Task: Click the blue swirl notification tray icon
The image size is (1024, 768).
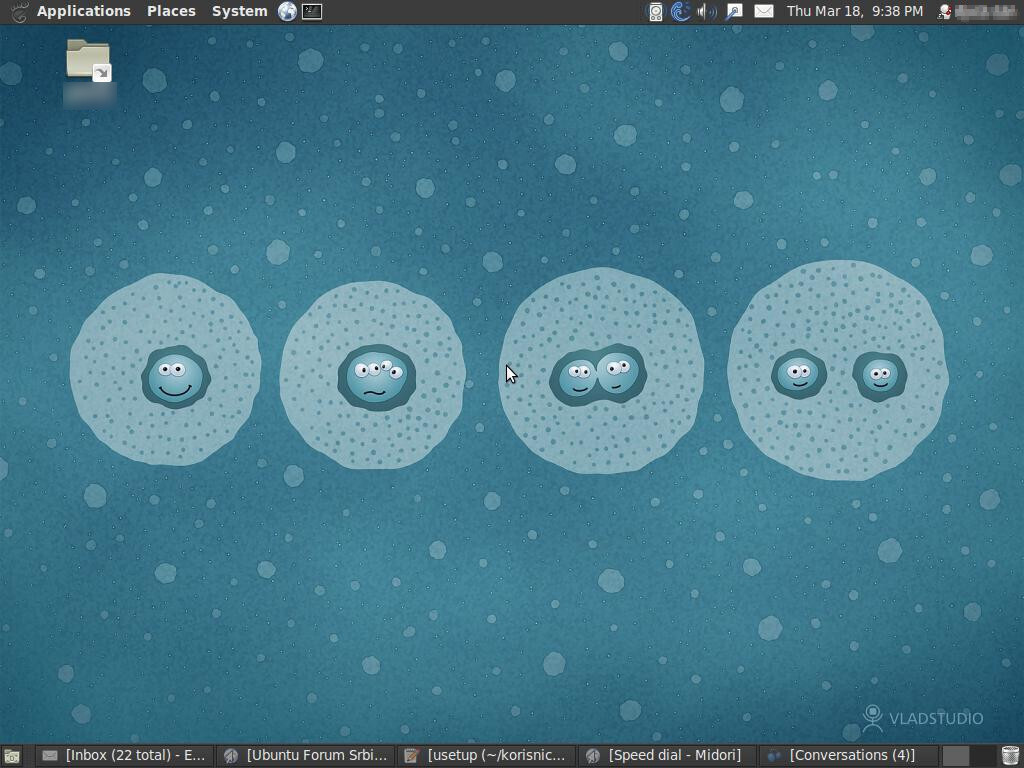Action: (679, 11)
